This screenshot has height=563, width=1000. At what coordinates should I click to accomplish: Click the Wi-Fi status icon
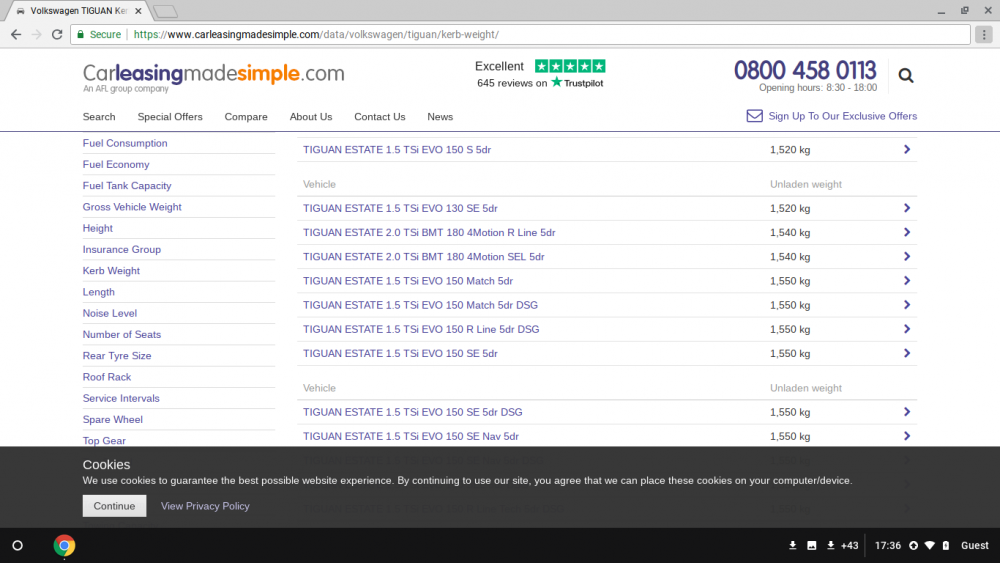click(930, 545)
